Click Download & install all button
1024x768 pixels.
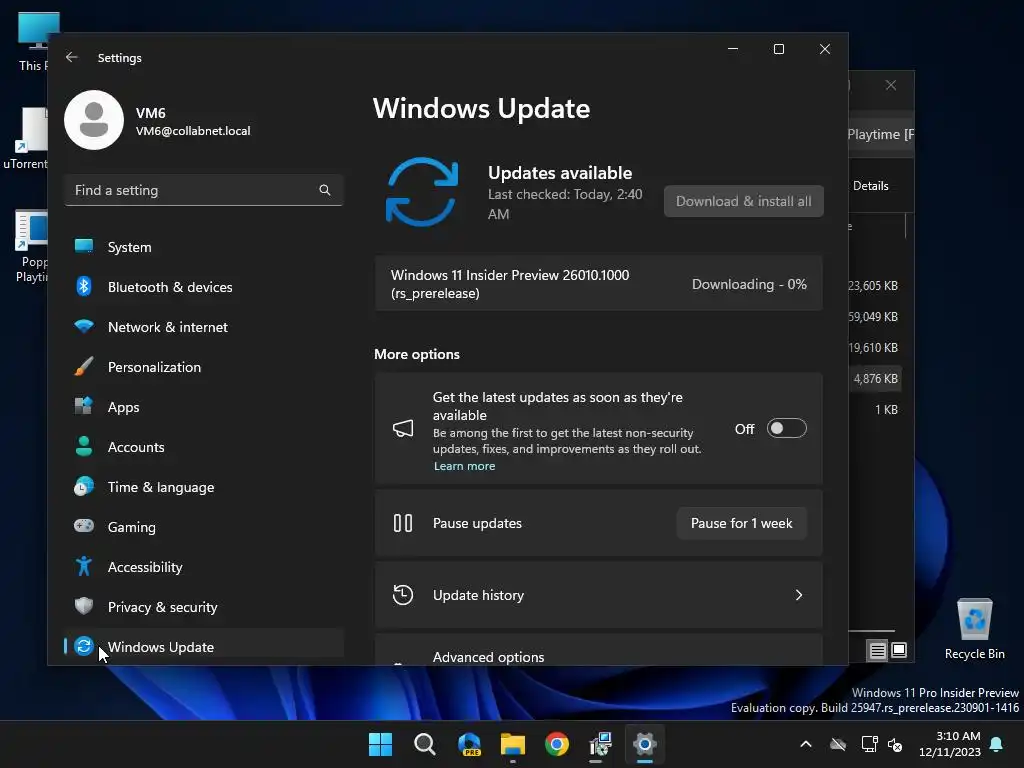pos(744,201)
